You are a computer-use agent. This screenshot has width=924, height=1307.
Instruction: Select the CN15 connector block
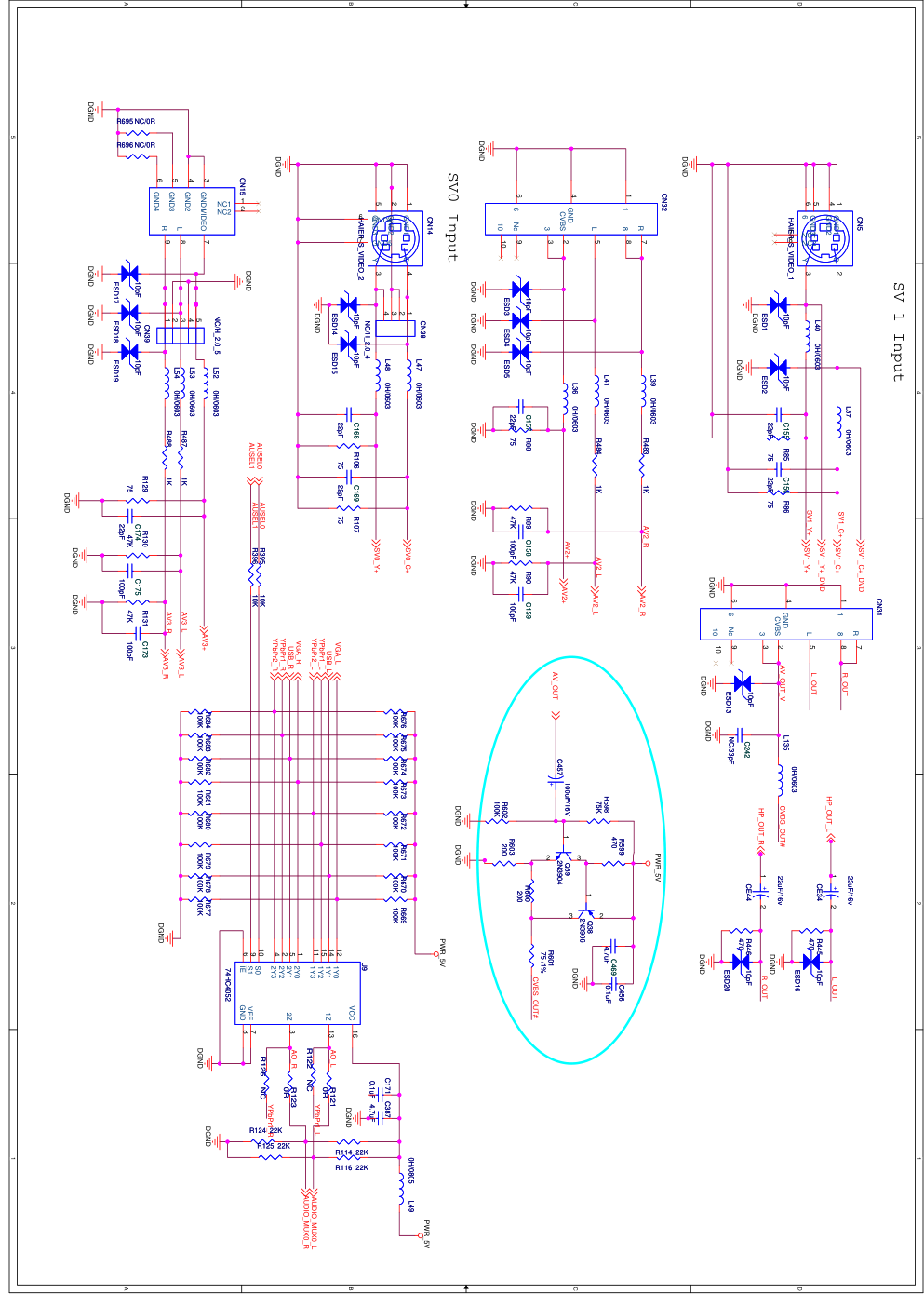pyautogui.click(x=192, y=211)
